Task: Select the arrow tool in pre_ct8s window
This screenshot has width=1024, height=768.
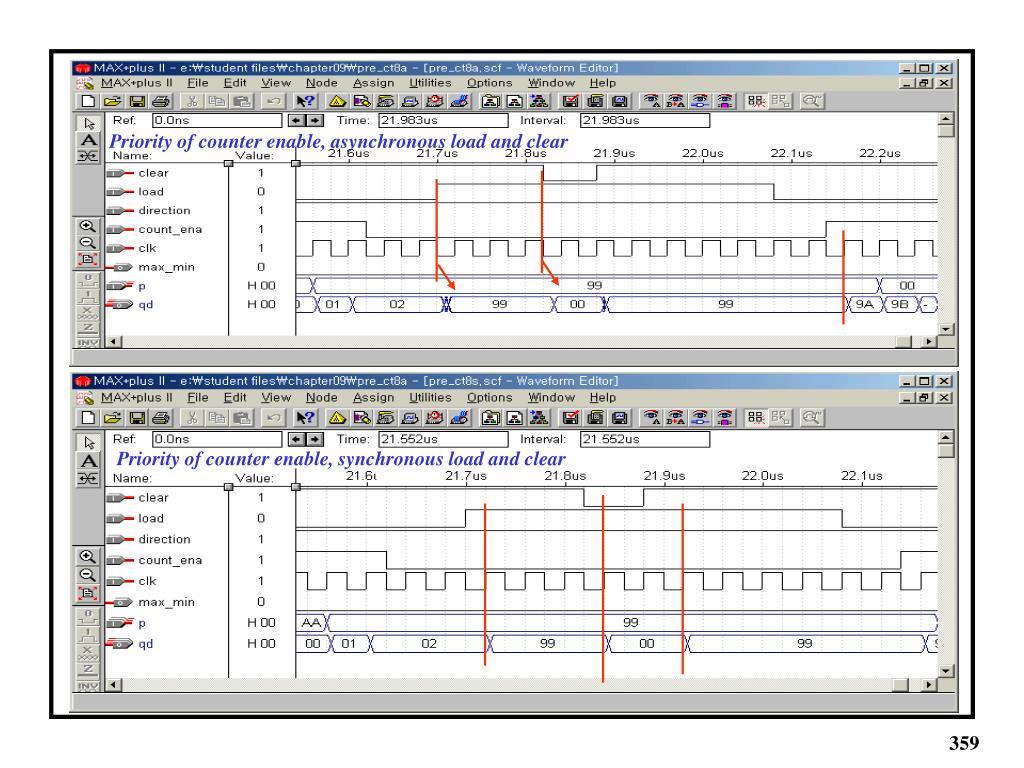Action: click(x=88, y=443)
